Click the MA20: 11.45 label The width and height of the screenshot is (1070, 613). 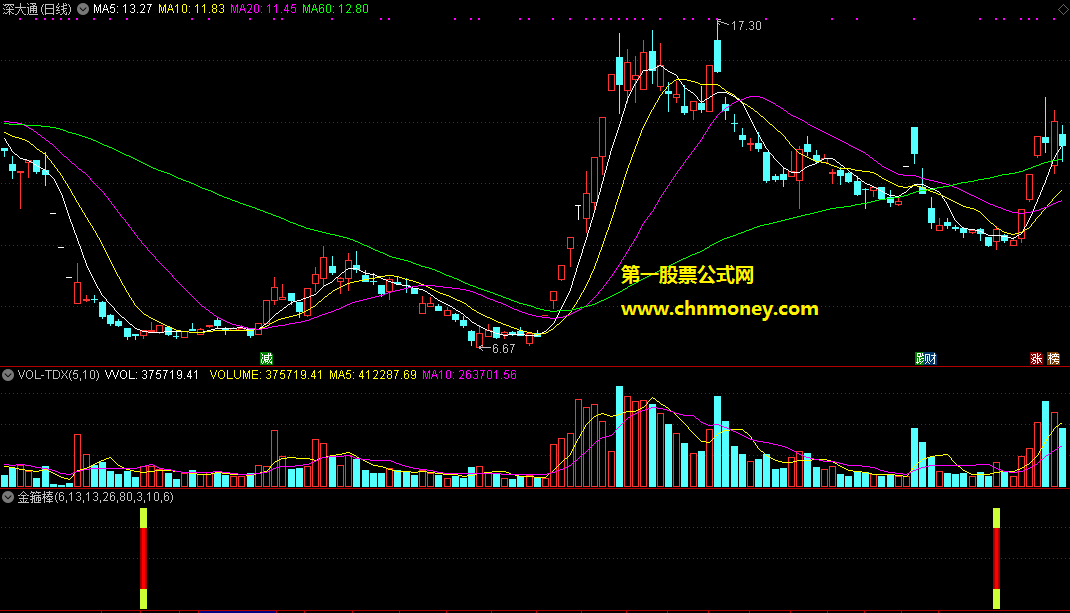pos(263,9)
